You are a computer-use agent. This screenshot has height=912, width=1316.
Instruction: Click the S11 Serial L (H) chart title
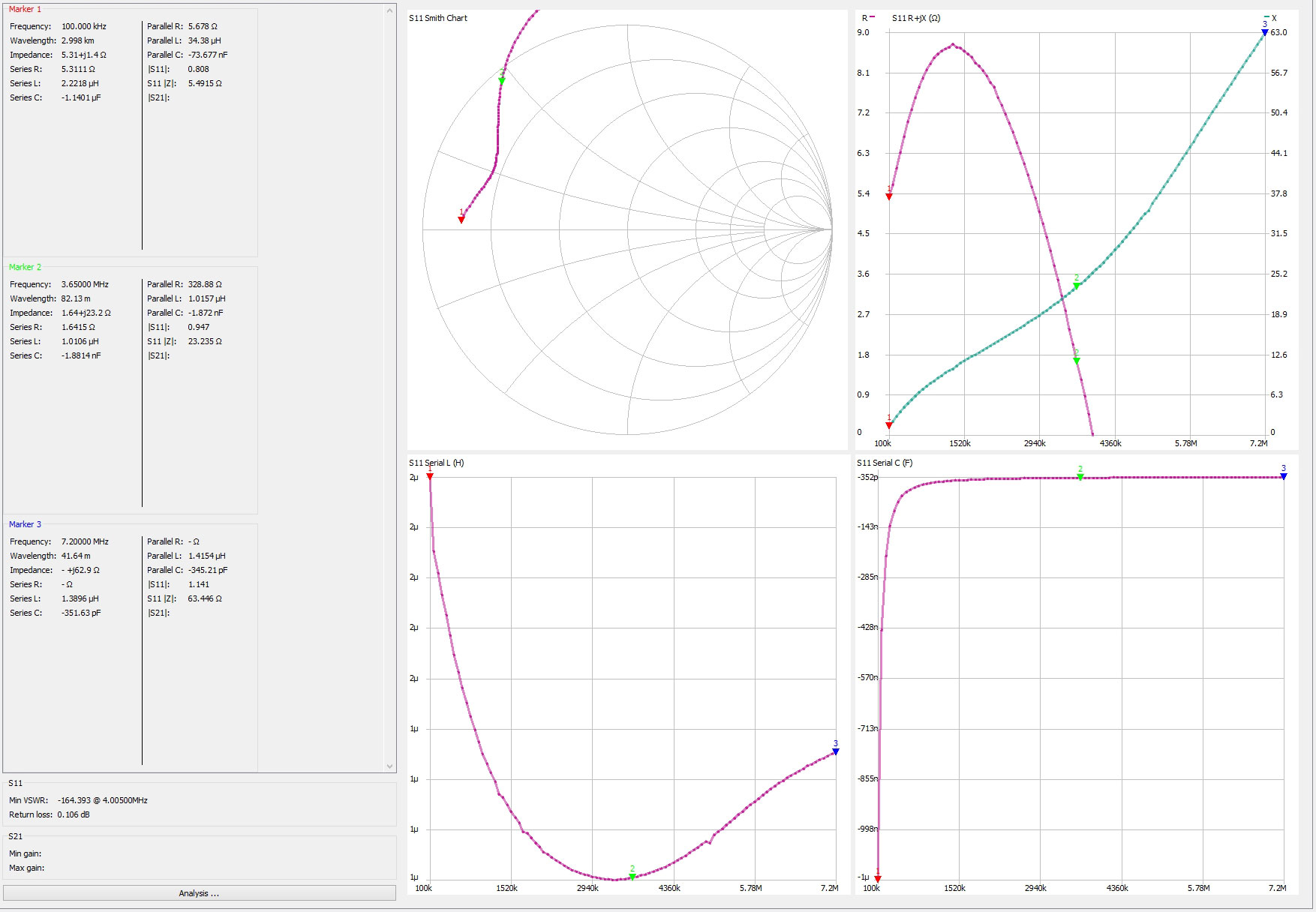click(x=437, y=463)
